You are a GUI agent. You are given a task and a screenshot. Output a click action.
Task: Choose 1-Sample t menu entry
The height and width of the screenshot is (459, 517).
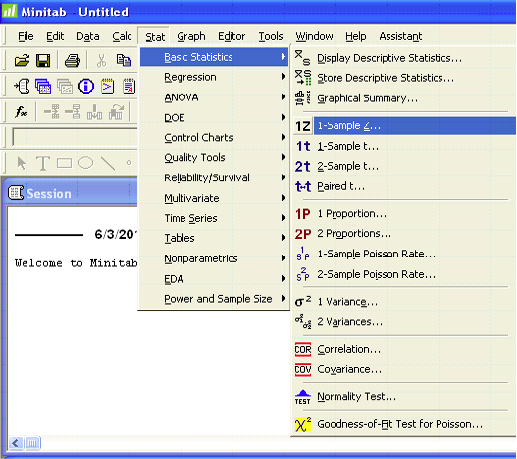[404, 146]
